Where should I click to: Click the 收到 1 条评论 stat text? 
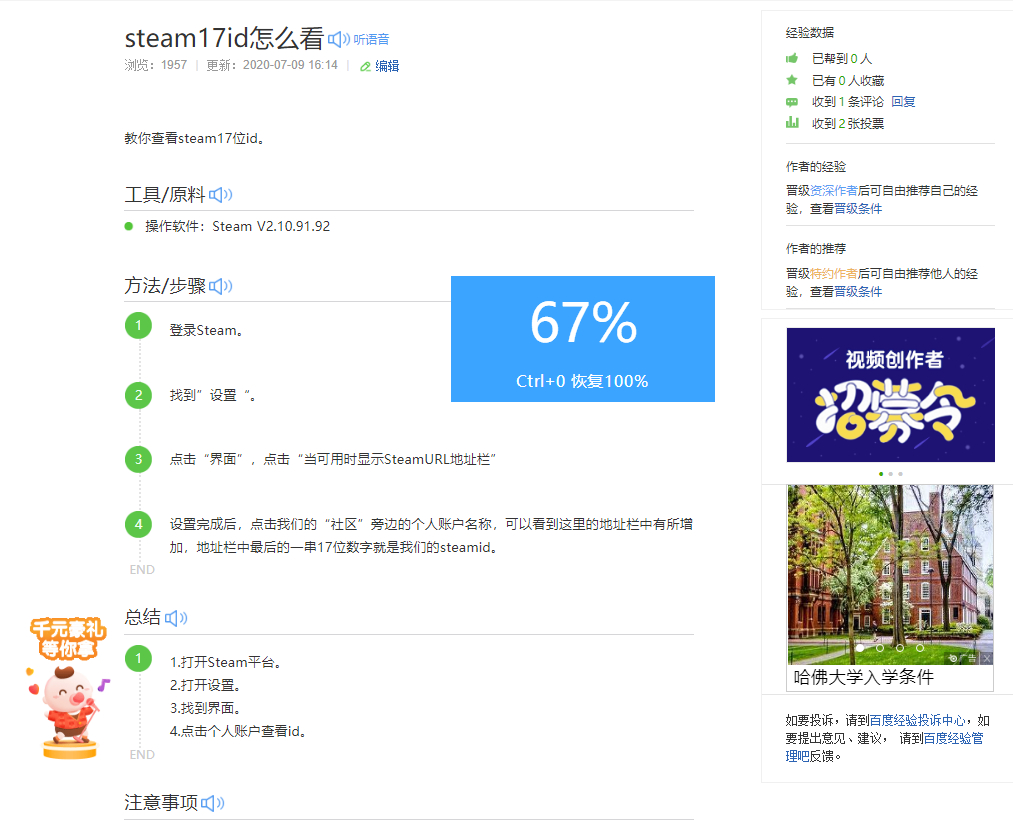tap(848, 101)
